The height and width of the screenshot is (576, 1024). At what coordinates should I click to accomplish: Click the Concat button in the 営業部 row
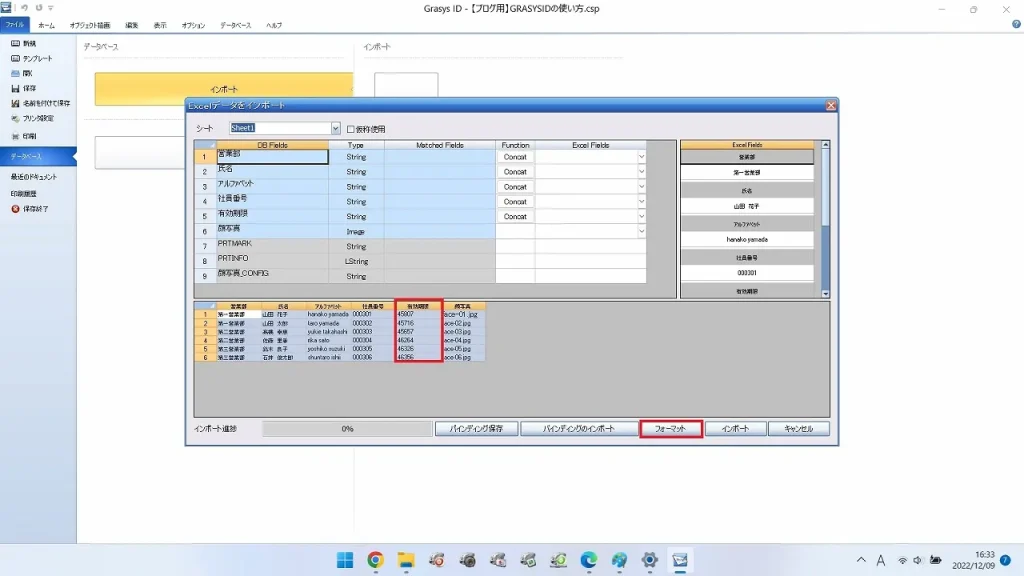[515, 157]
